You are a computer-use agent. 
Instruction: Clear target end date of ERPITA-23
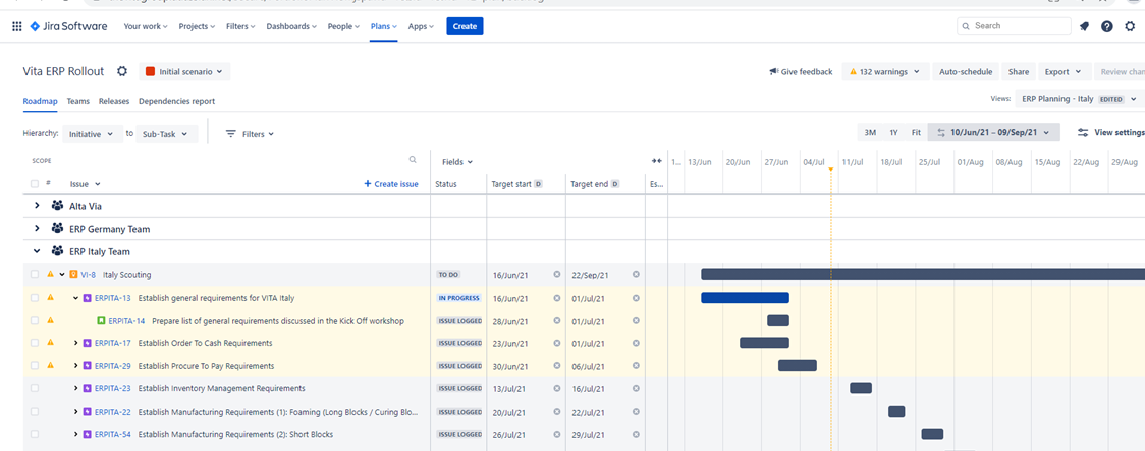636,388
